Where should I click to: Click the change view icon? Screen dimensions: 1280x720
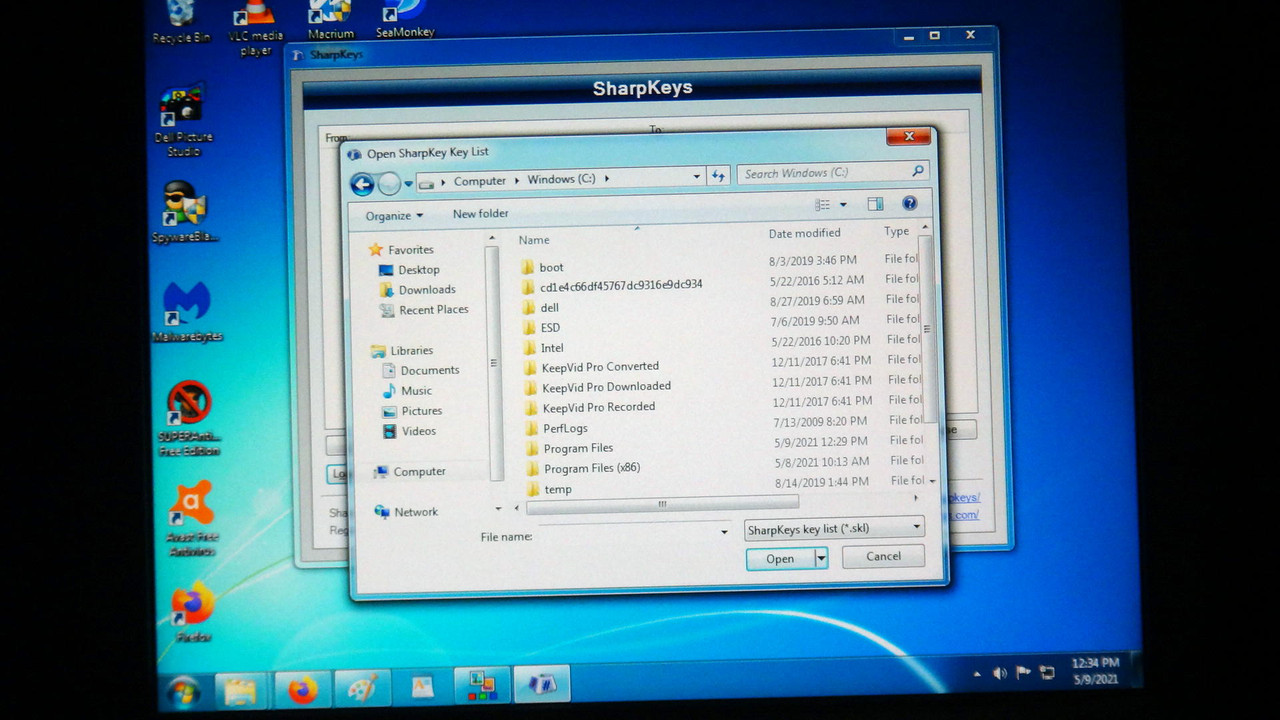[x=822, y=205]
